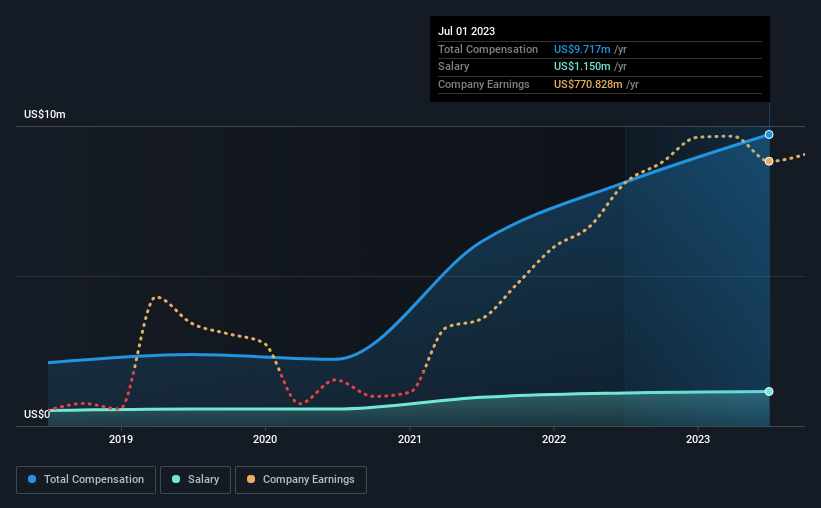Click the blue dot in Total Compensation legend
The height and width of the screenshot is (508, 821).
coord(32,479)
